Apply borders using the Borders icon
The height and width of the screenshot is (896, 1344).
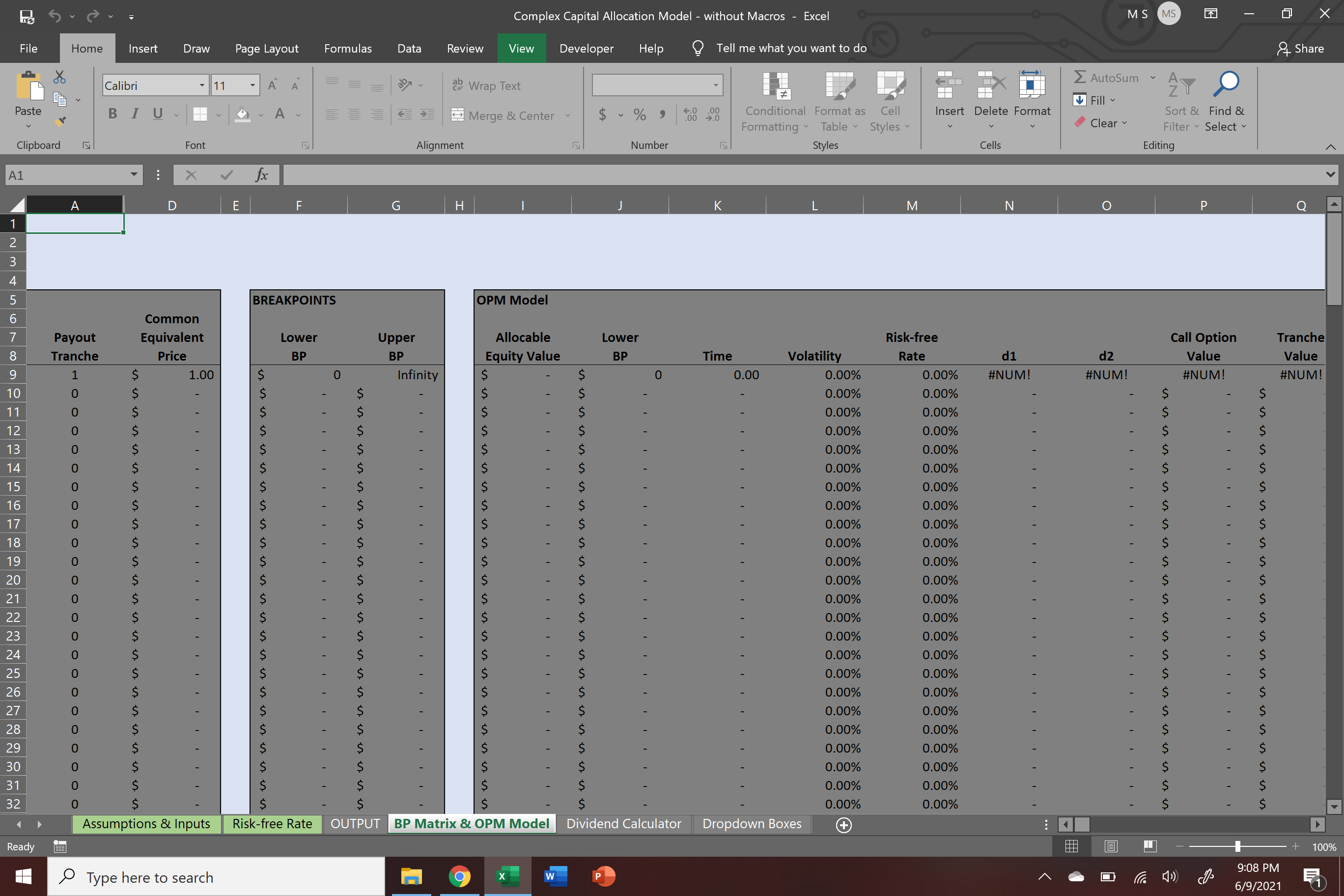(200, 114)
